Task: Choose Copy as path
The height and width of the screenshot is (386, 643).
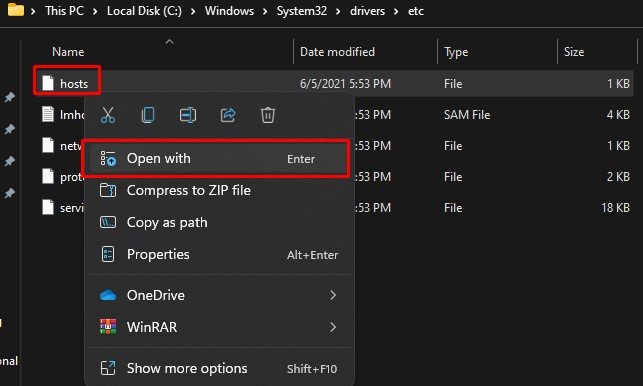Action: tap(219, 222)
